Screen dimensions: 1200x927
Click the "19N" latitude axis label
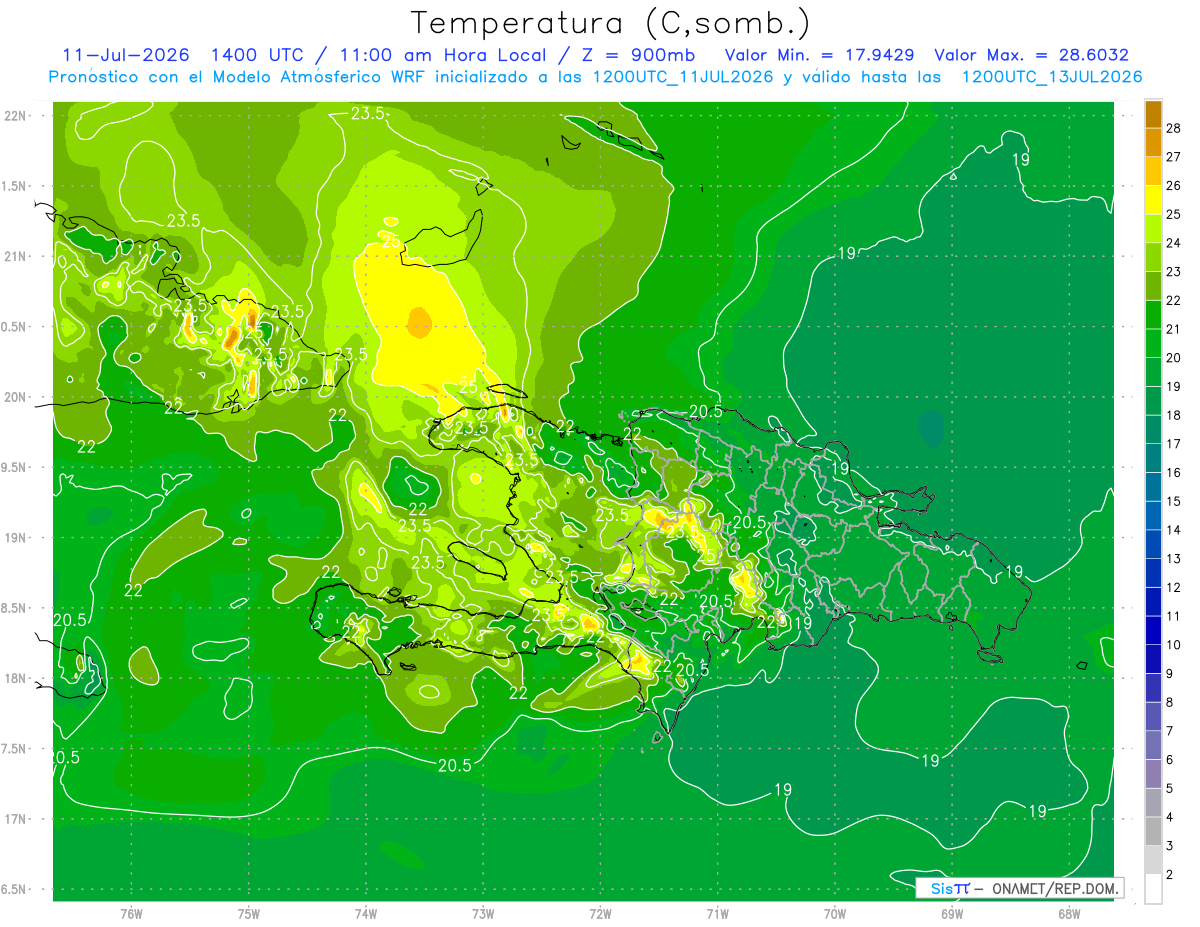click(x=17, y=538)
